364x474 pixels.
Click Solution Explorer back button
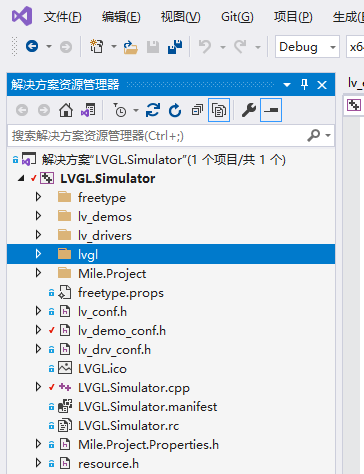tap(22, 110)
